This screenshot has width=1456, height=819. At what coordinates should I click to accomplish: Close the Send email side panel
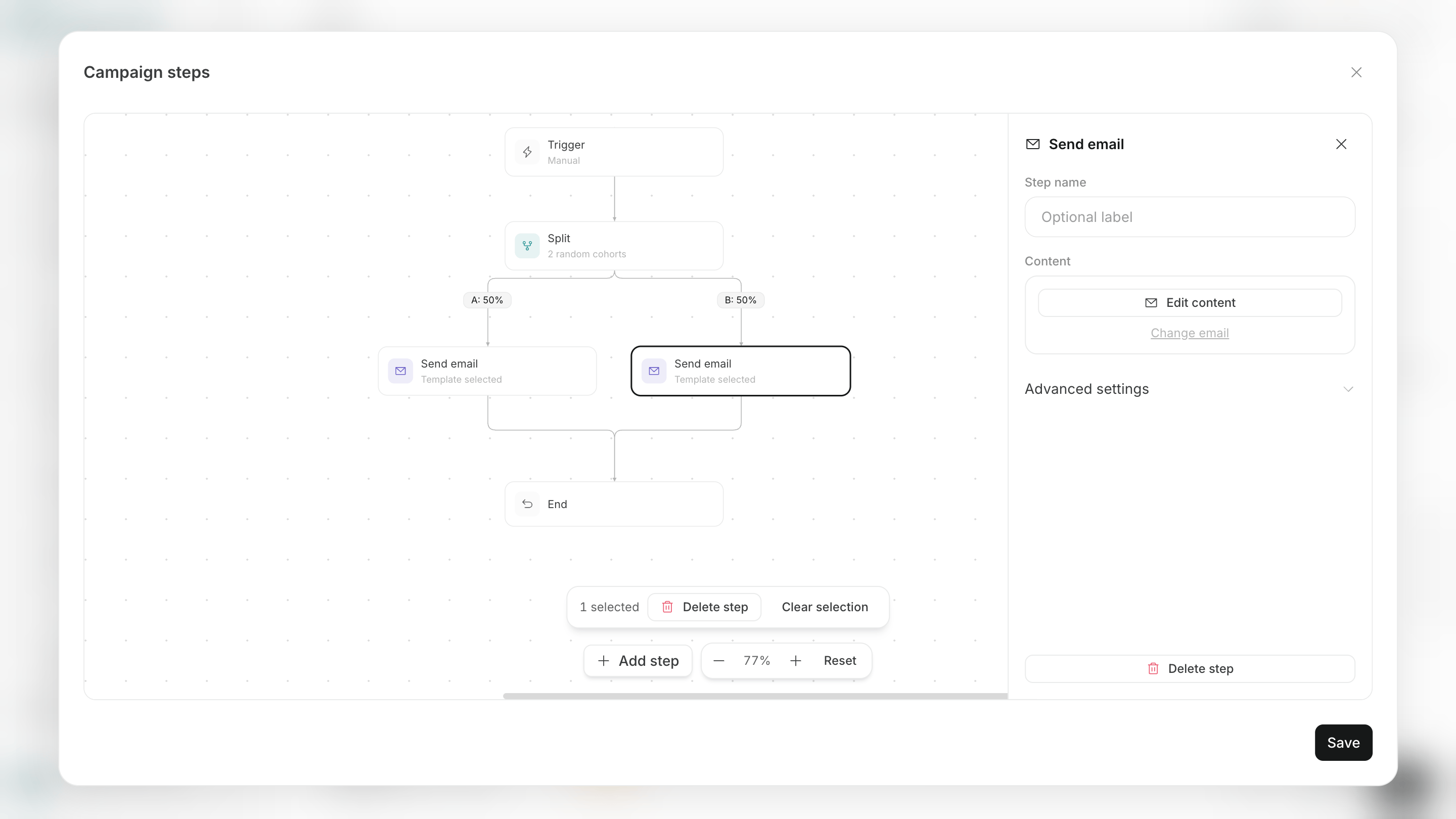click(x=1341, y=144)
